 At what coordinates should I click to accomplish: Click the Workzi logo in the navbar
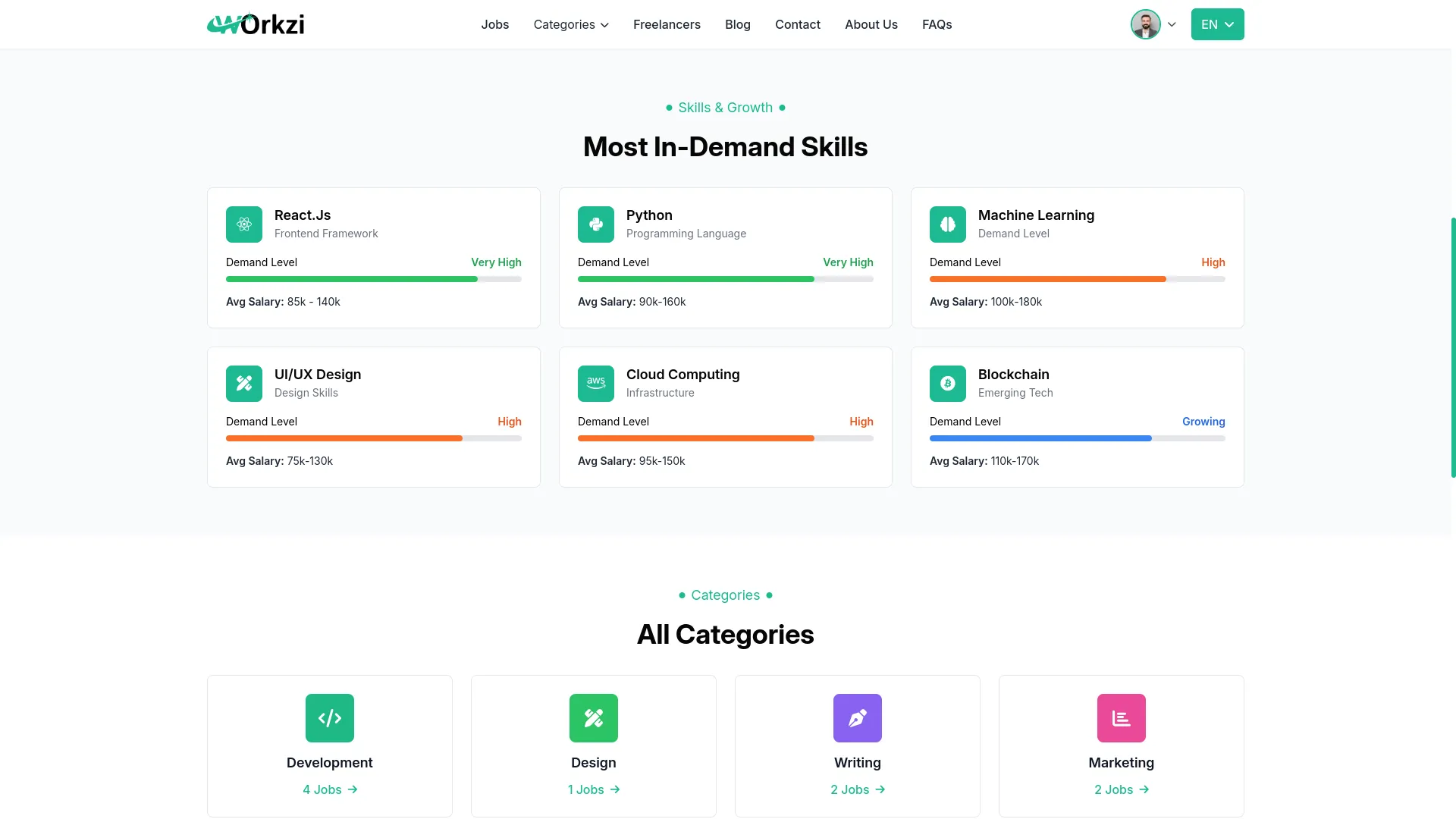tap(255, 24)
